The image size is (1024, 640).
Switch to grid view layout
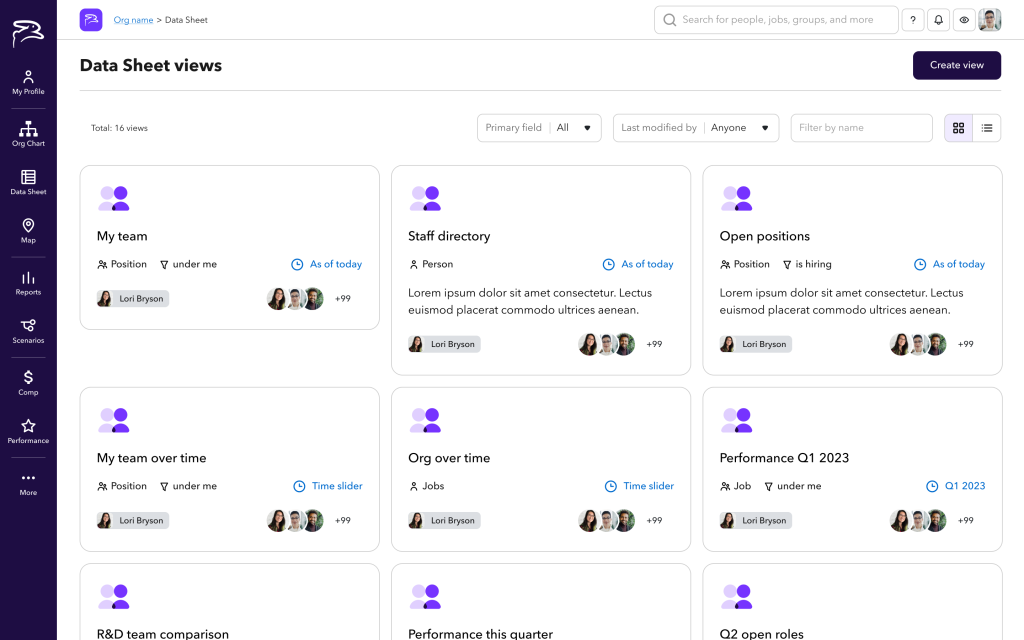click(x=958, y=128)
